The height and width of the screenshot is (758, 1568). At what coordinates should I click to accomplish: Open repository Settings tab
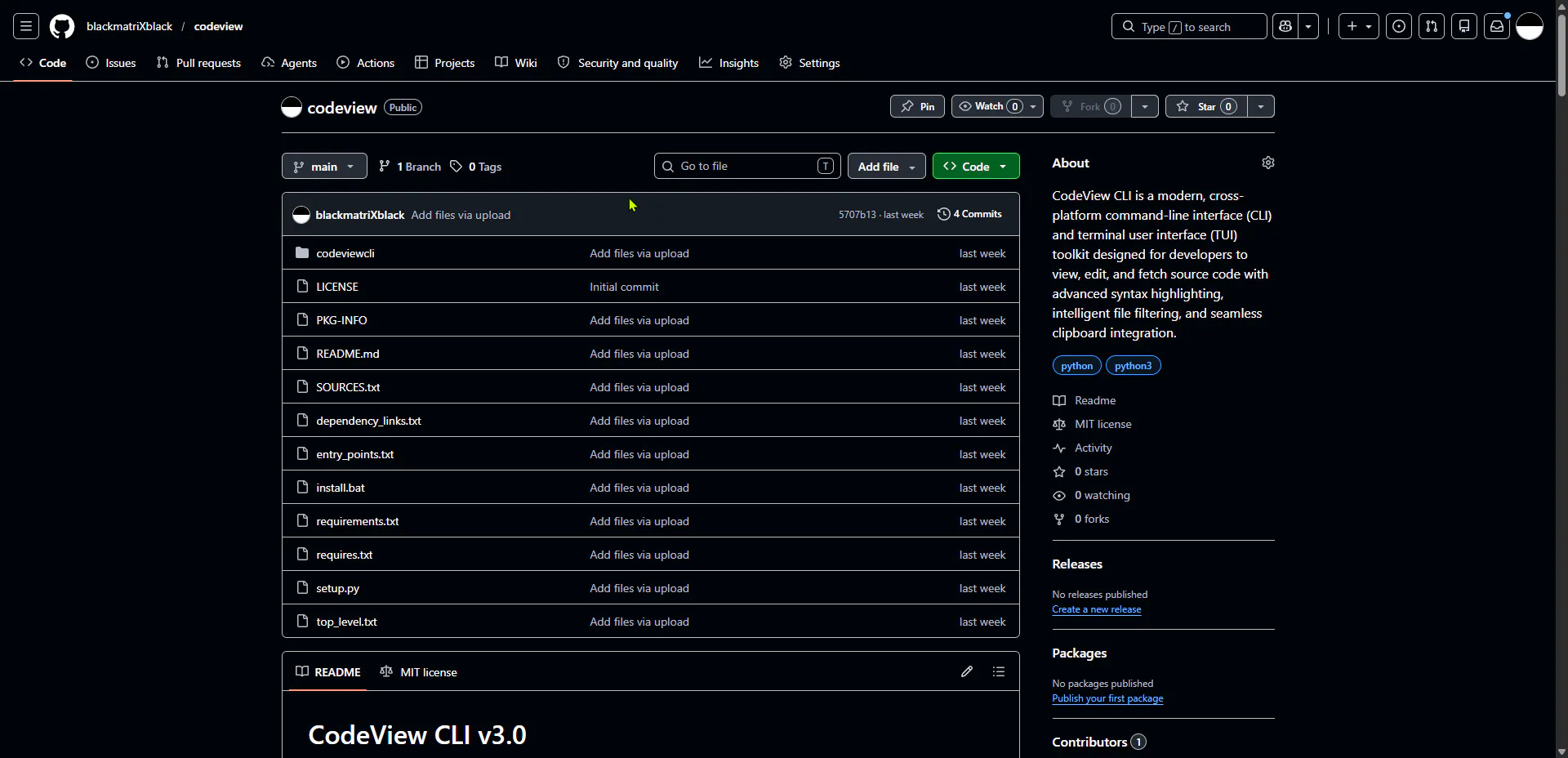809,63
